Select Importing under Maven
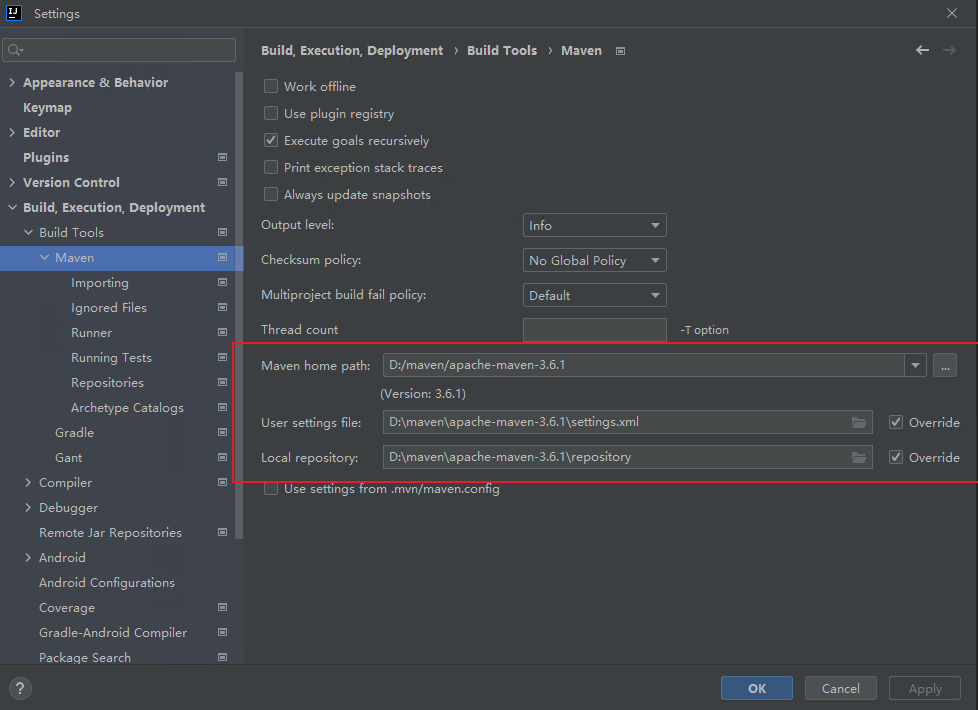This screenshot has width=978, height=710. [100, 283]
